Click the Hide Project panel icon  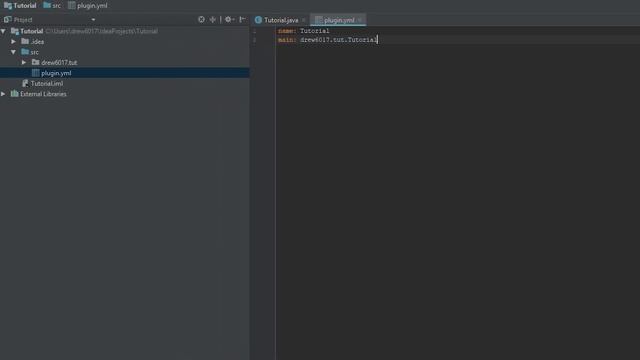coord(242,19)
